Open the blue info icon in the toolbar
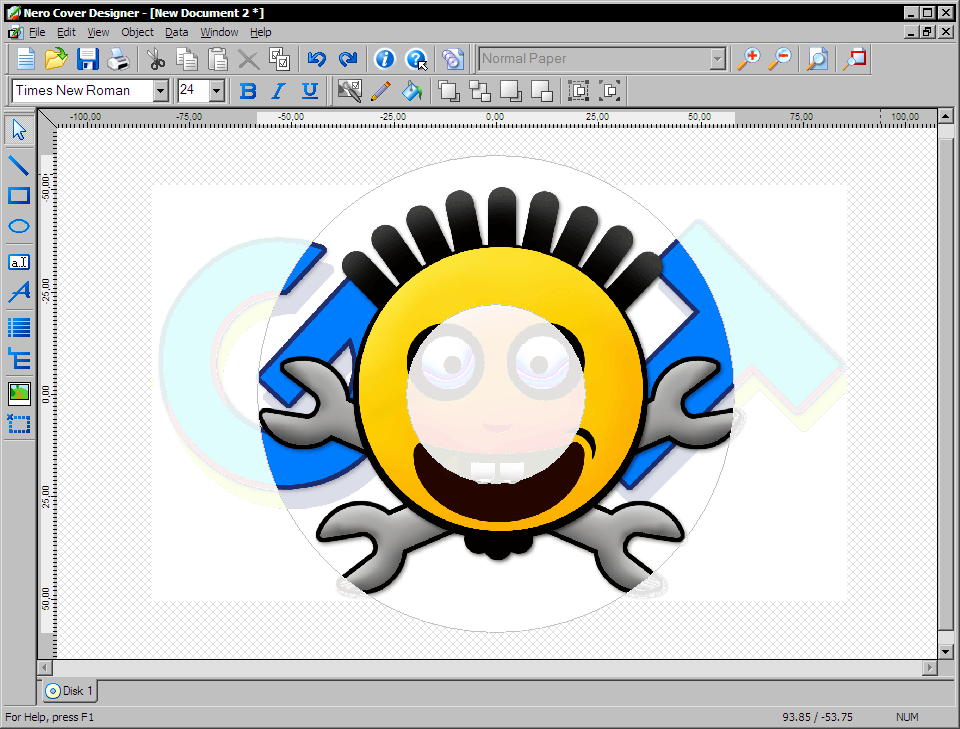Viewport: 960px width, 729px height. click(384, 59)
